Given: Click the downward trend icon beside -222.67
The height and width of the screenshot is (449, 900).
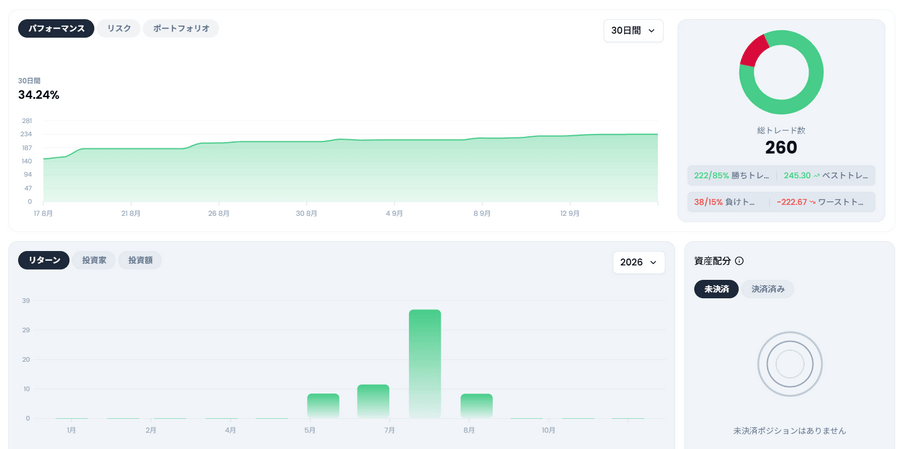Looking at the screenshot, I should [812, 202].
